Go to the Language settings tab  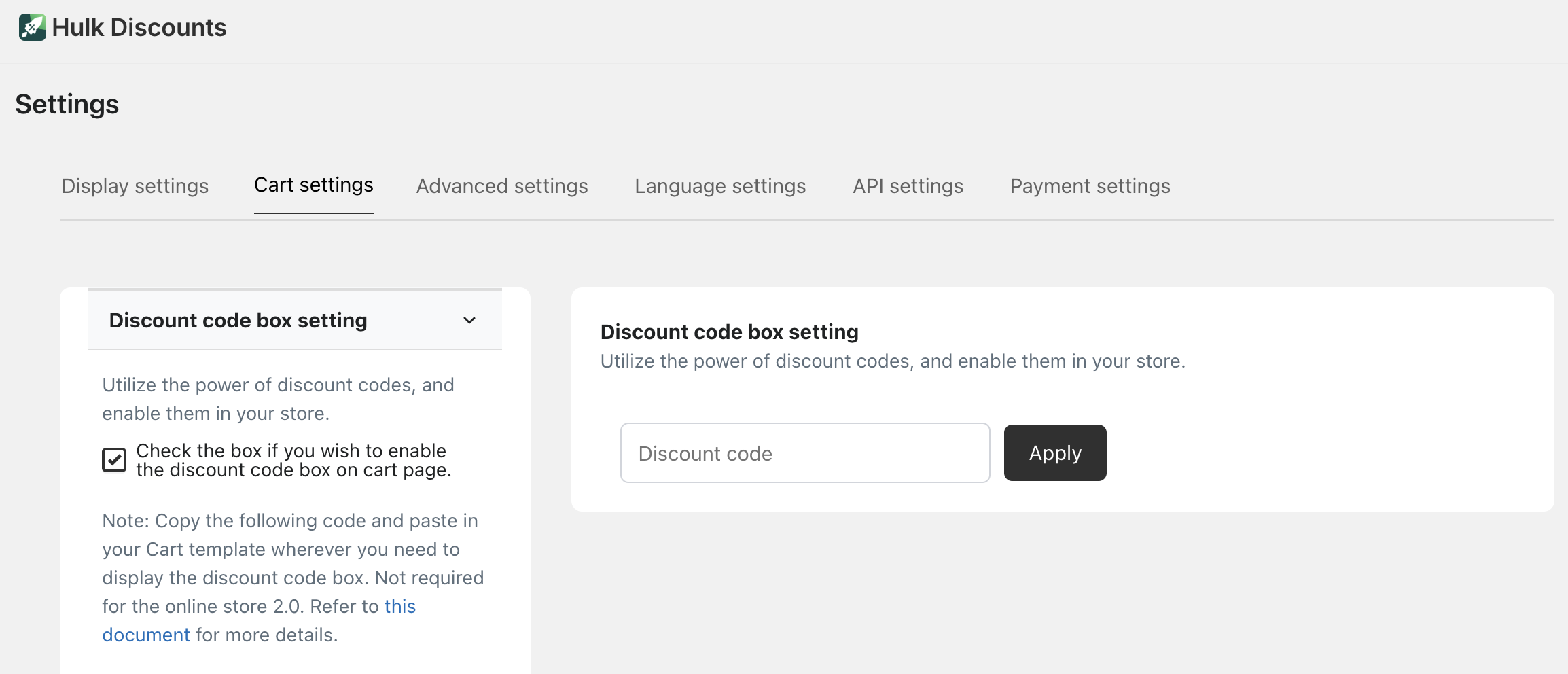click(719, 186)
